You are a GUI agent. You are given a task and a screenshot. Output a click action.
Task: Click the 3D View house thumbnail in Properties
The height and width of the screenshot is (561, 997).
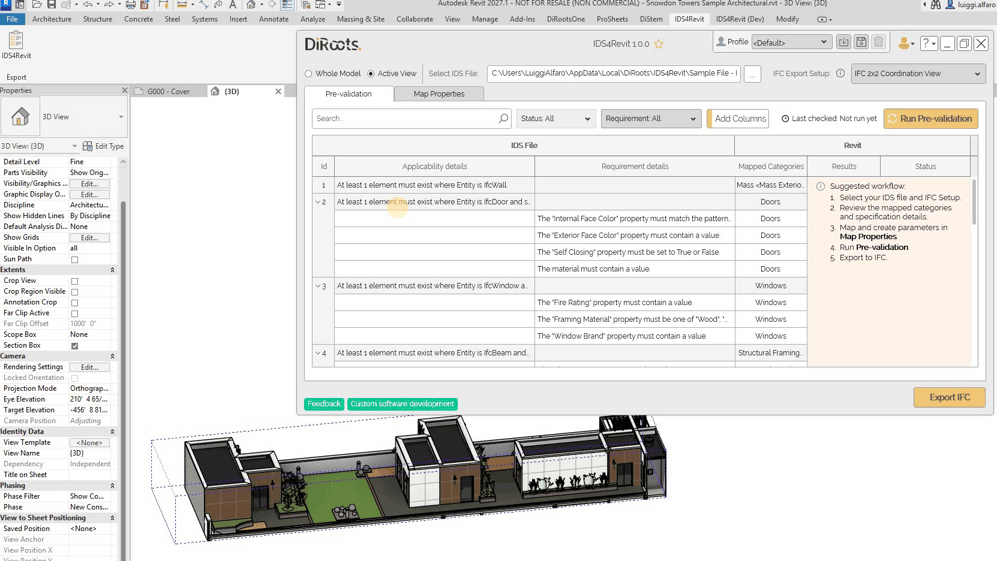point(20,116)
